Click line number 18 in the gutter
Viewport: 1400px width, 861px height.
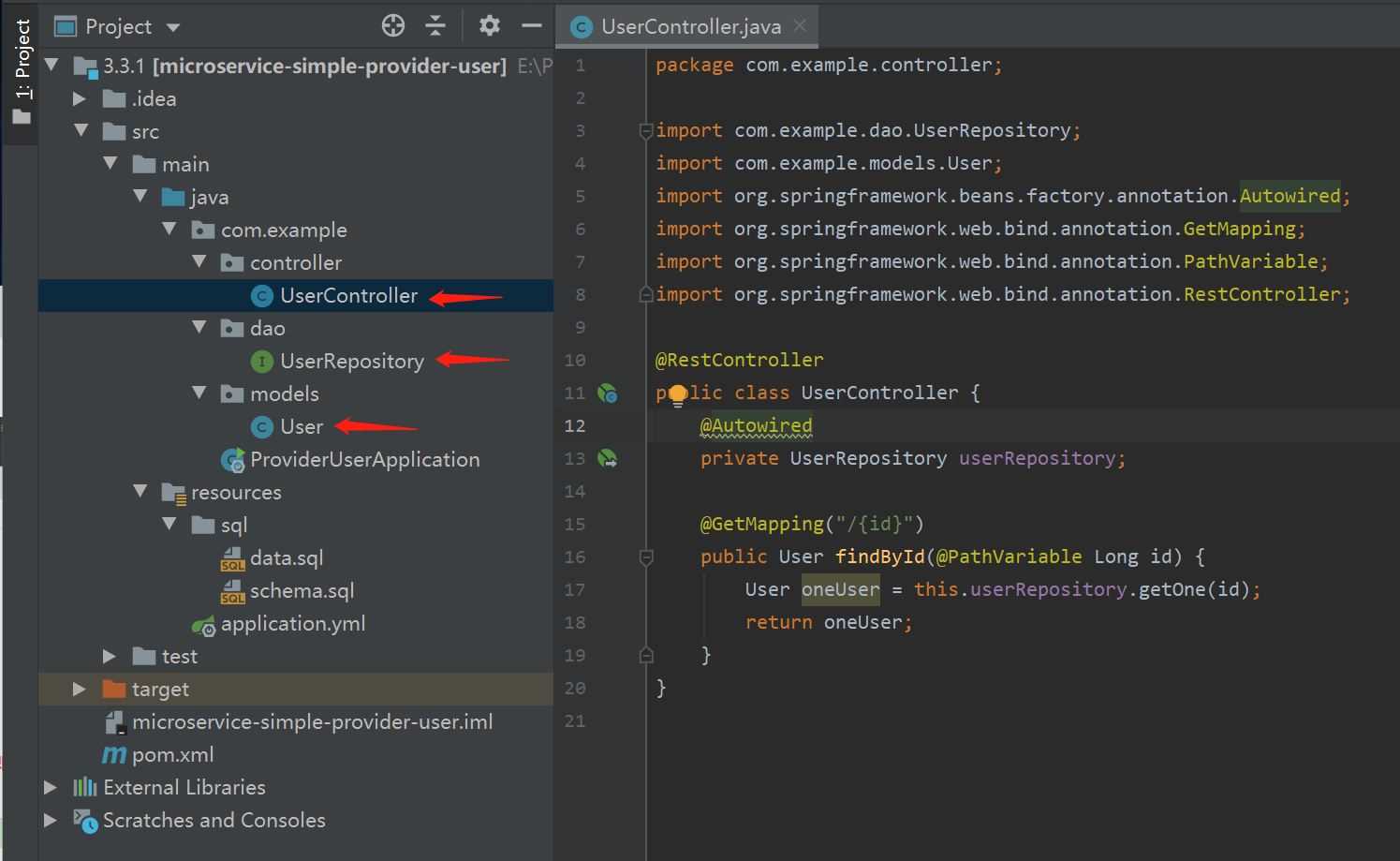[x=575, y=623]
